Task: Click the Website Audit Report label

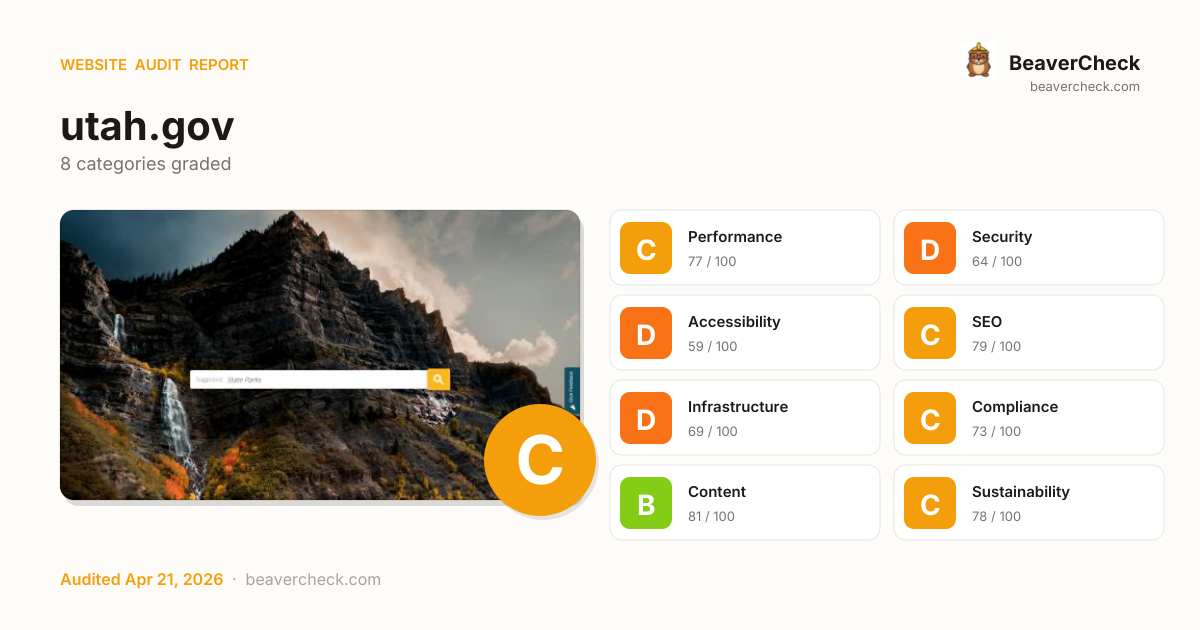Action: (154, 65)
